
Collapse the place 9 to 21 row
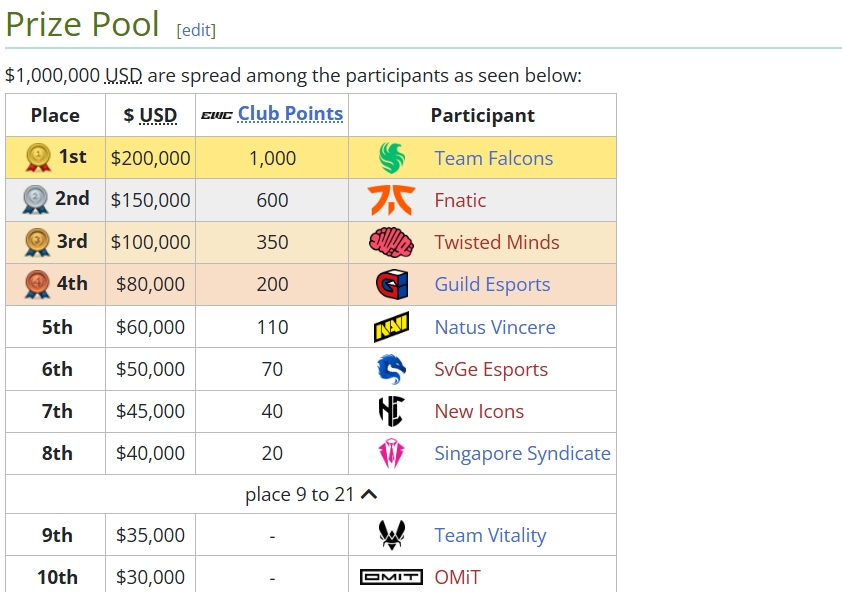point(311,494)
